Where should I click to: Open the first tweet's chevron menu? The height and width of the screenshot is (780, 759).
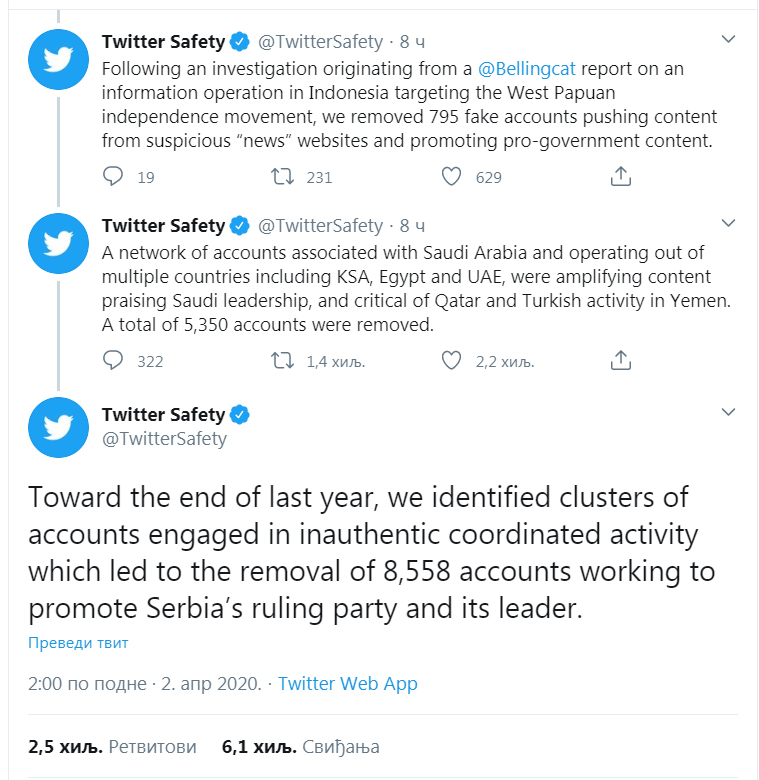click(x=728, y=39)
